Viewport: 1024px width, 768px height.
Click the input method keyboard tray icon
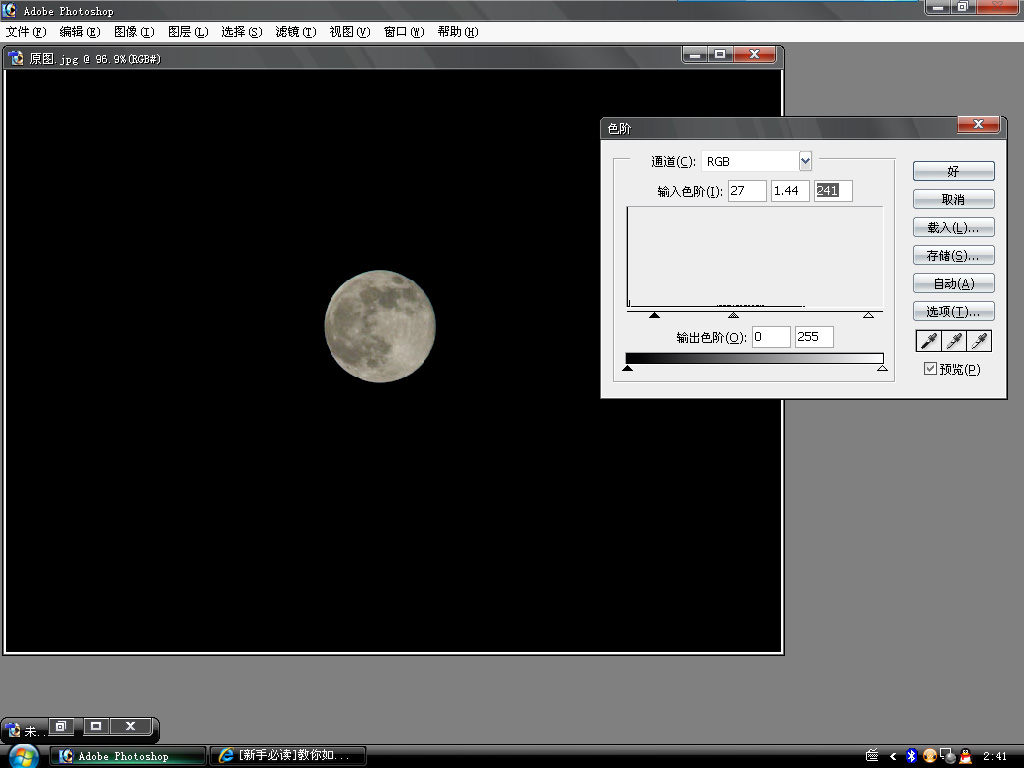coord(872,756)
